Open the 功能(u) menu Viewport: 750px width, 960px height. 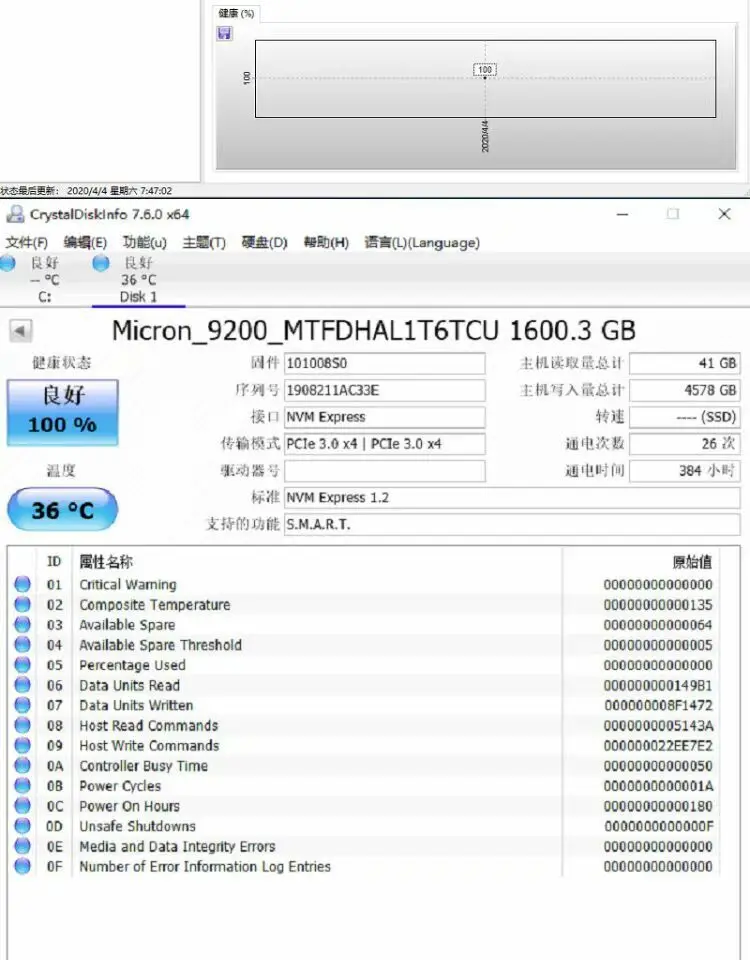coord(144,242)
